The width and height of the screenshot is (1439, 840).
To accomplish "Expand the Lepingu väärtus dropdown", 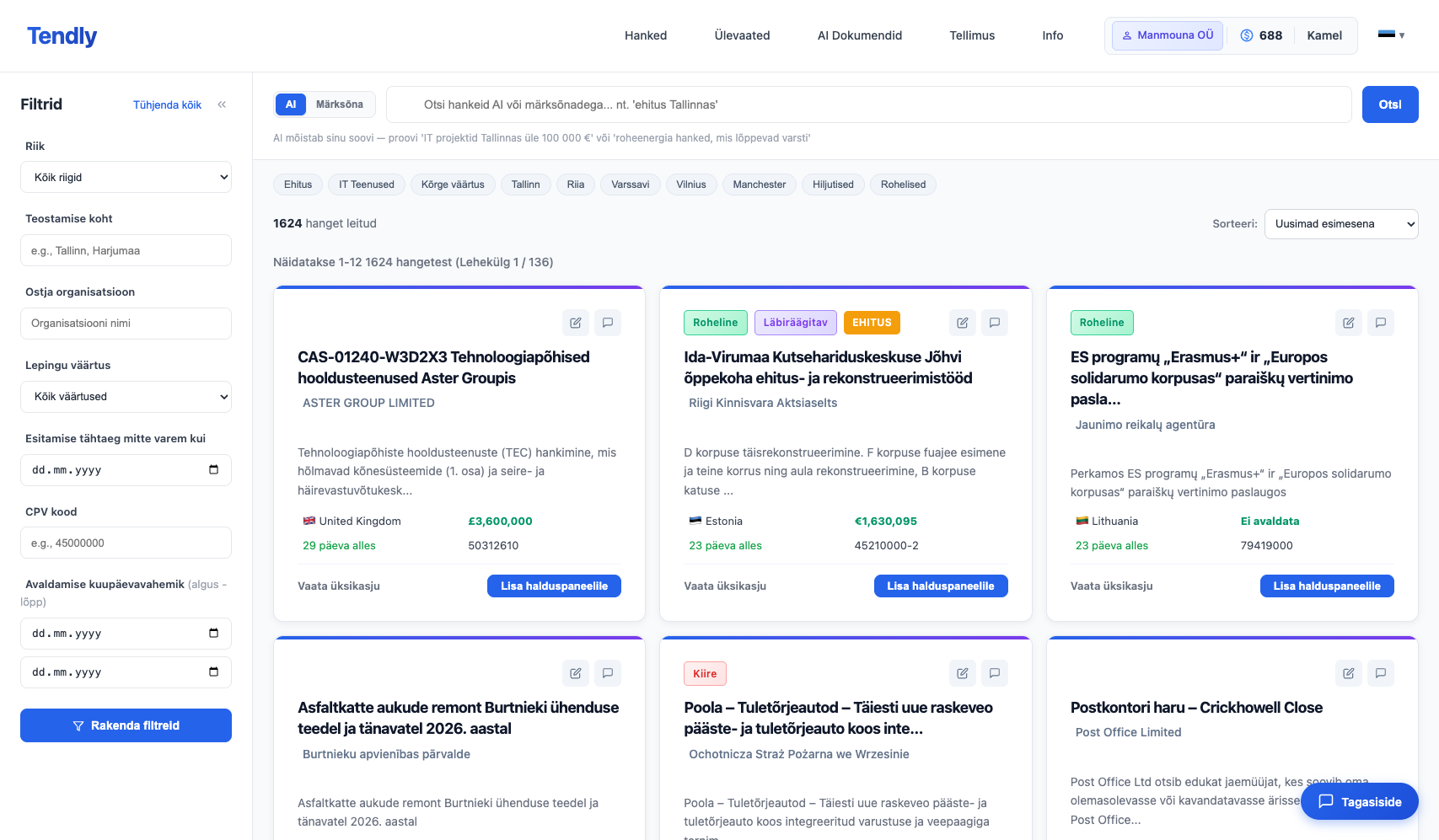I will 126,397.
